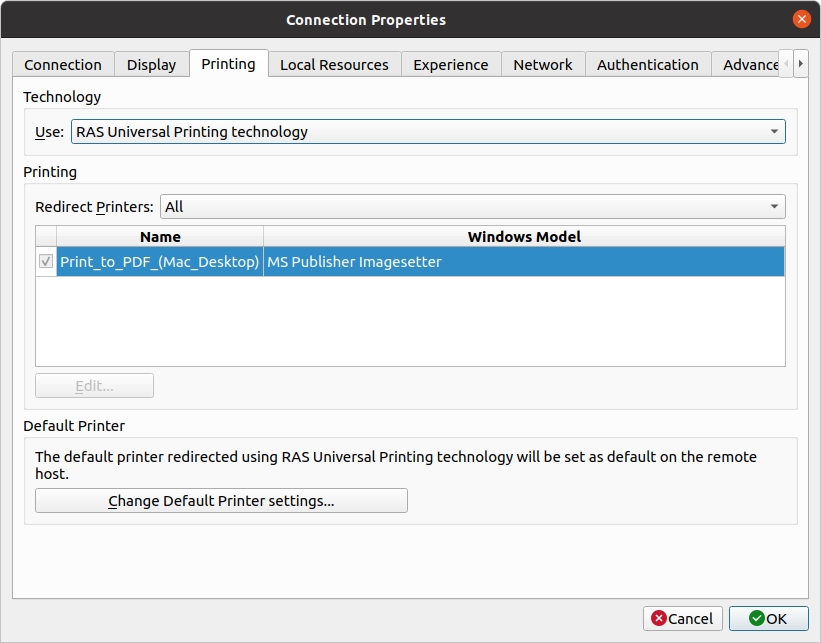Click the Windows Model column header
This screenshot has width=821, height=643.
pyautogui.click(x=523, y=237)
